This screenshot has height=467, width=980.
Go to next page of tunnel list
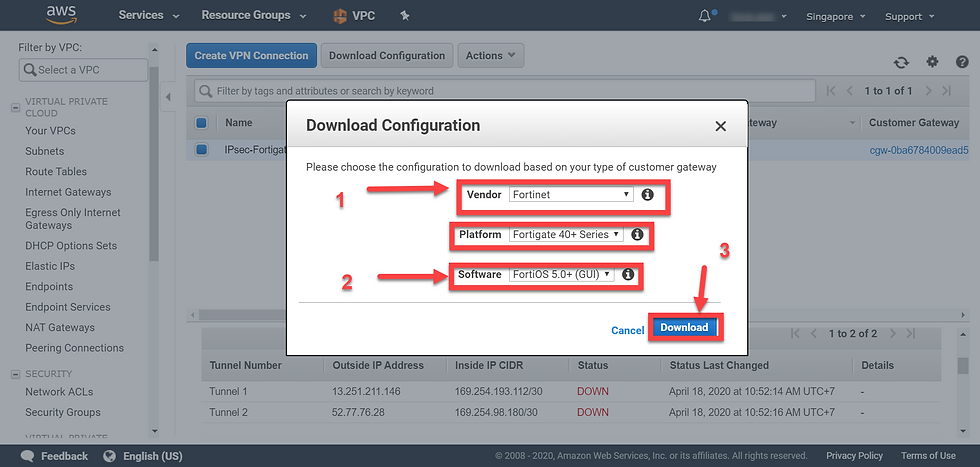892,333
